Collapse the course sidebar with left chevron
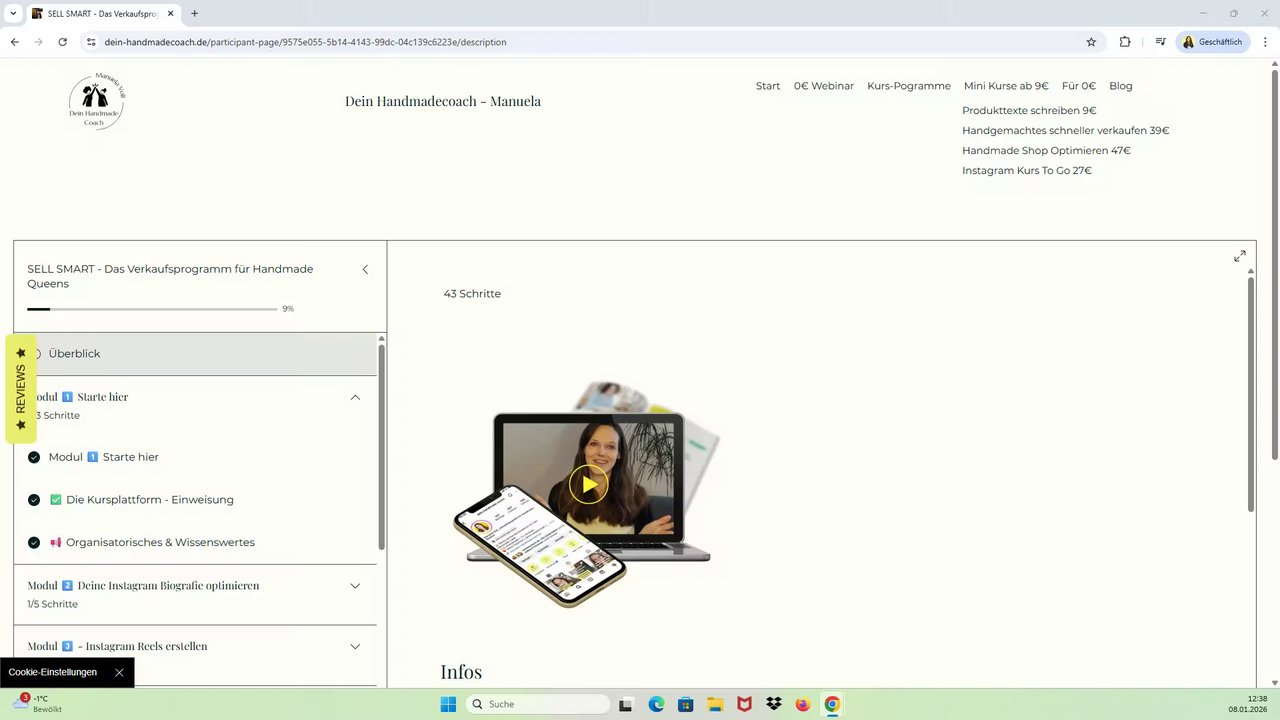This screenshot has height=720, width=1280. coord(365,269)
